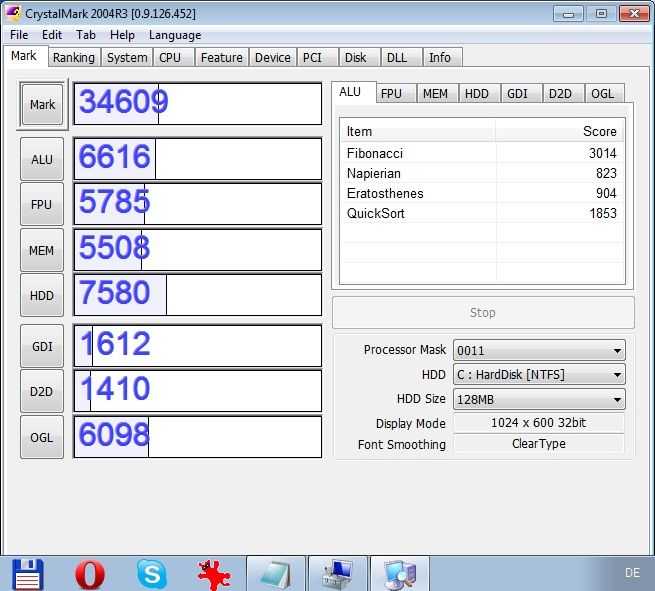The width and height of the screenshot is (655, 591).
Task: Open the floppy disk save icon in taskbar
Action: [x=28, y=574]
